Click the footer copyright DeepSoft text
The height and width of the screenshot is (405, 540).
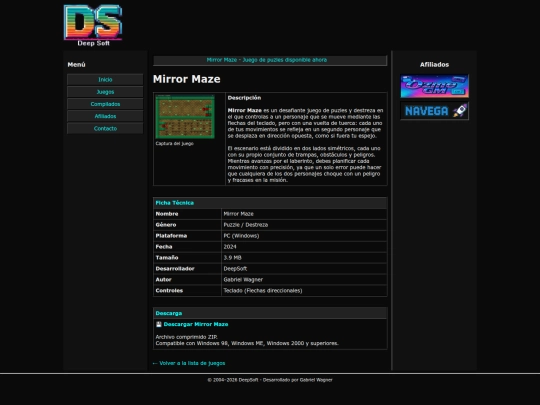(270, 380)
